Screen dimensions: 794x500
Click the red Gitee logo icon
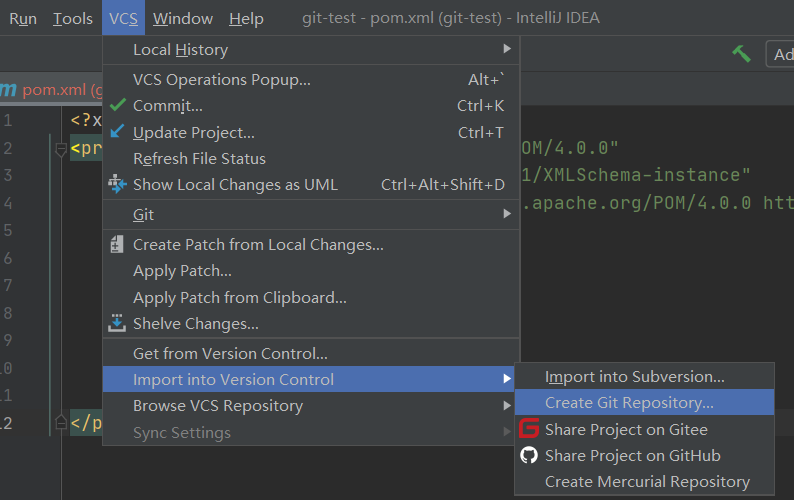click(x=529, y=429)
